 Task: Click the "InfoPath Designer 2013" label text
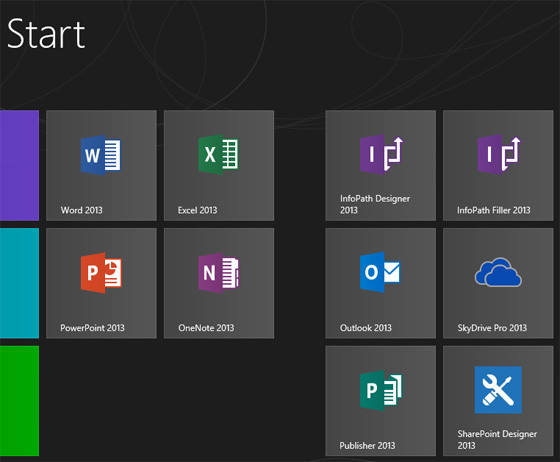375,204
